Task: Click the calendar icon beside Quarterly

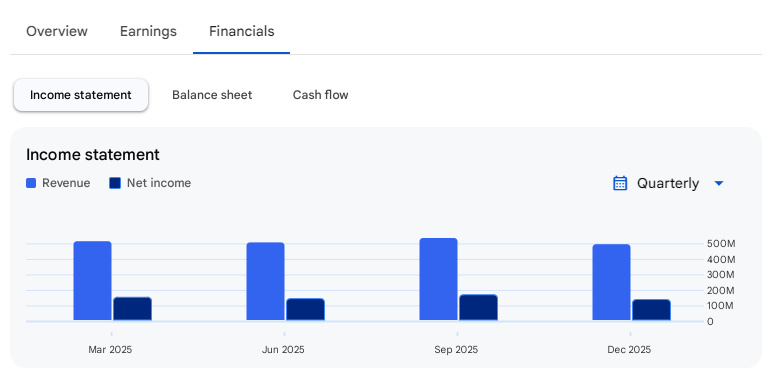Action: click(620, 184)
